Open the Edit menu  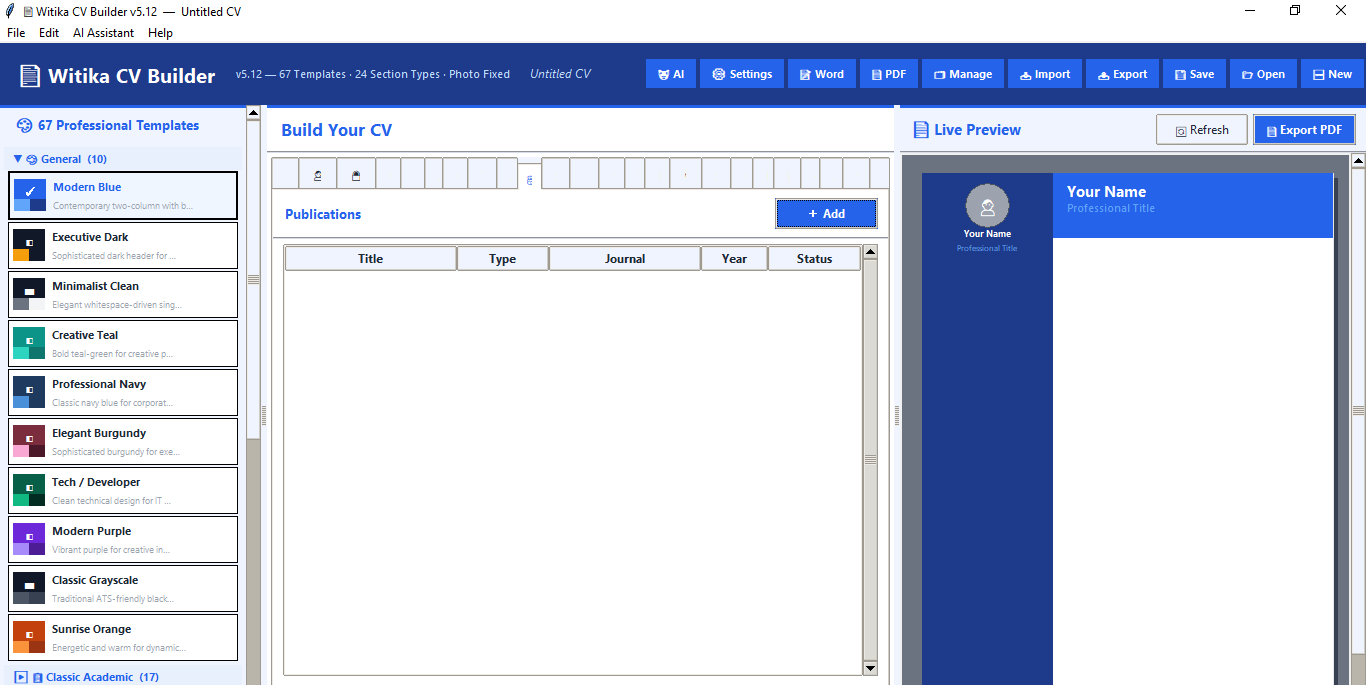pos(49,33)
